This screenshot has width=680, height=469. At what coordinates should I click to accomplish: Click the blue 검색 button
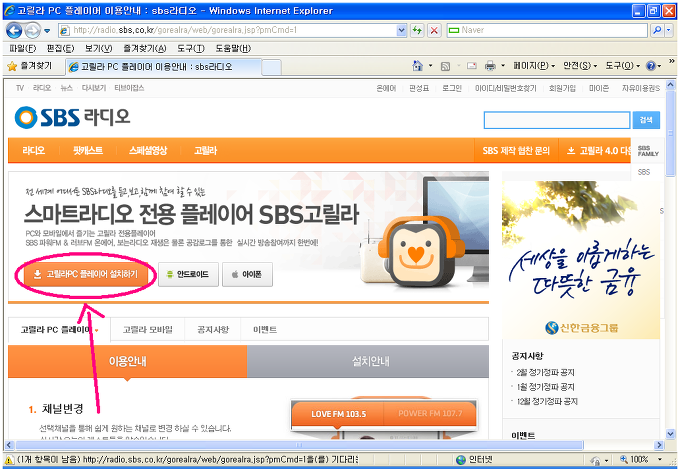[x=646, y=120]
